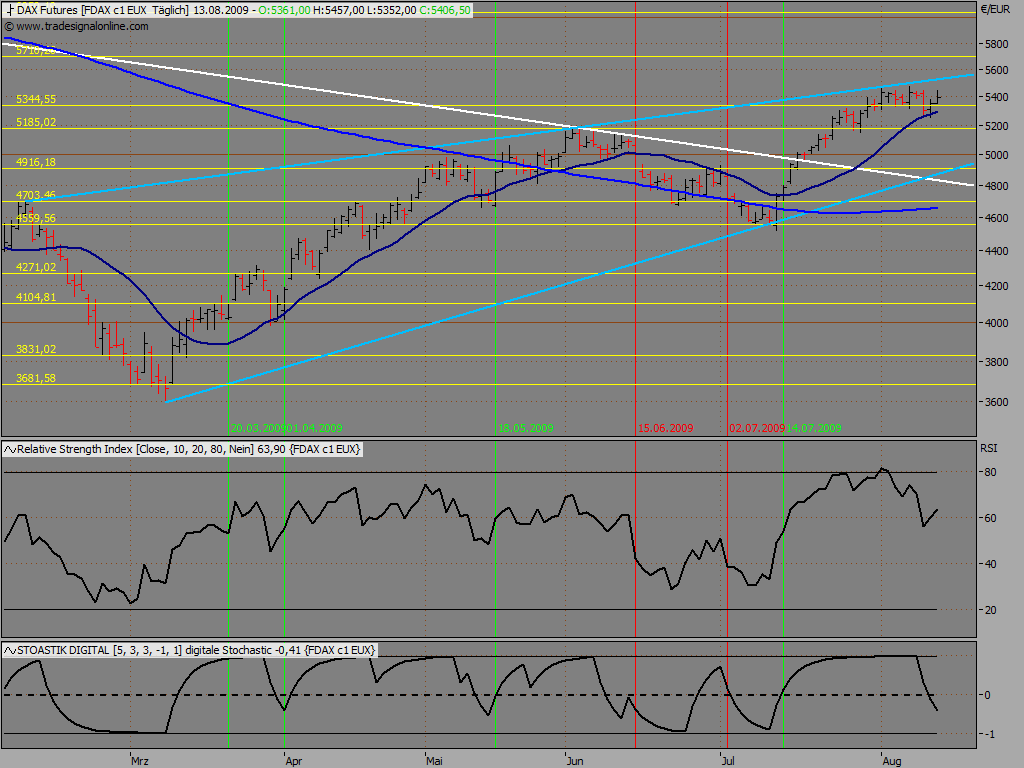The image size is (1024, 768).
Task: Click the 15.06.2009 red date marker
Action: 665,428
